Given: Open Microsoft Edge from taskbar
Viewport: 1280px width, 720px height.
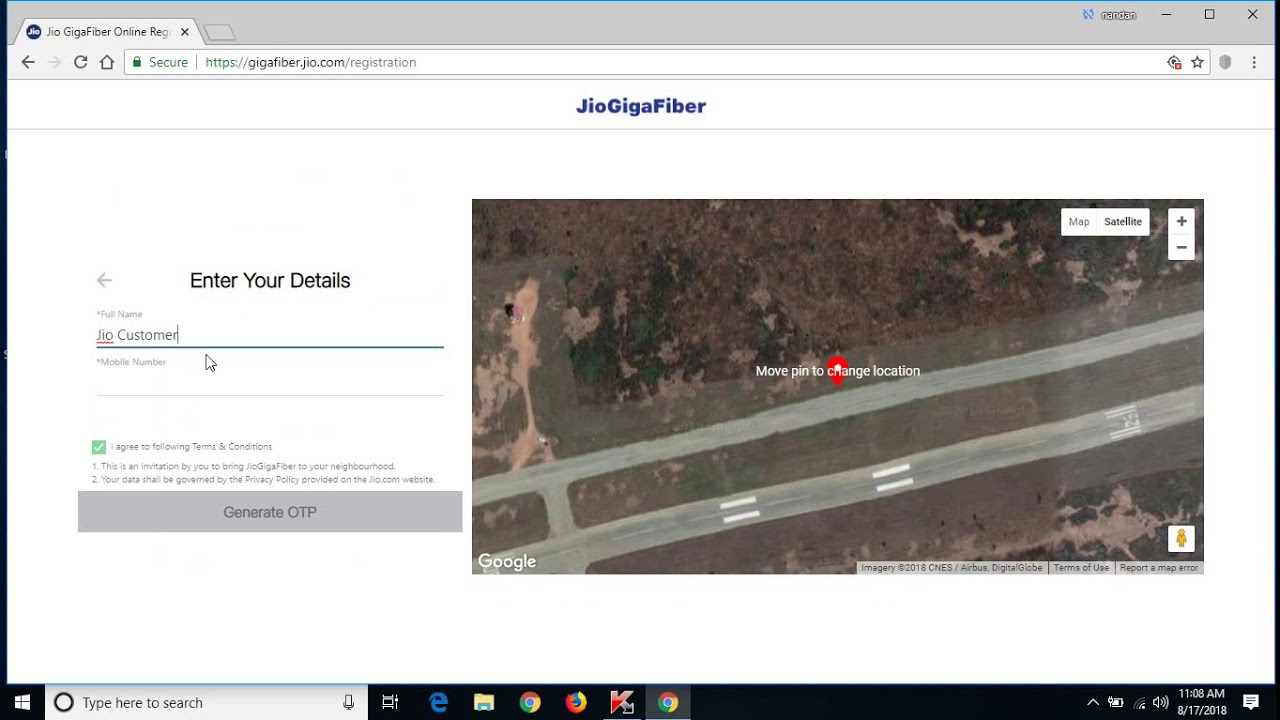Looking at the screenshot, I should [x=438, y=702].
